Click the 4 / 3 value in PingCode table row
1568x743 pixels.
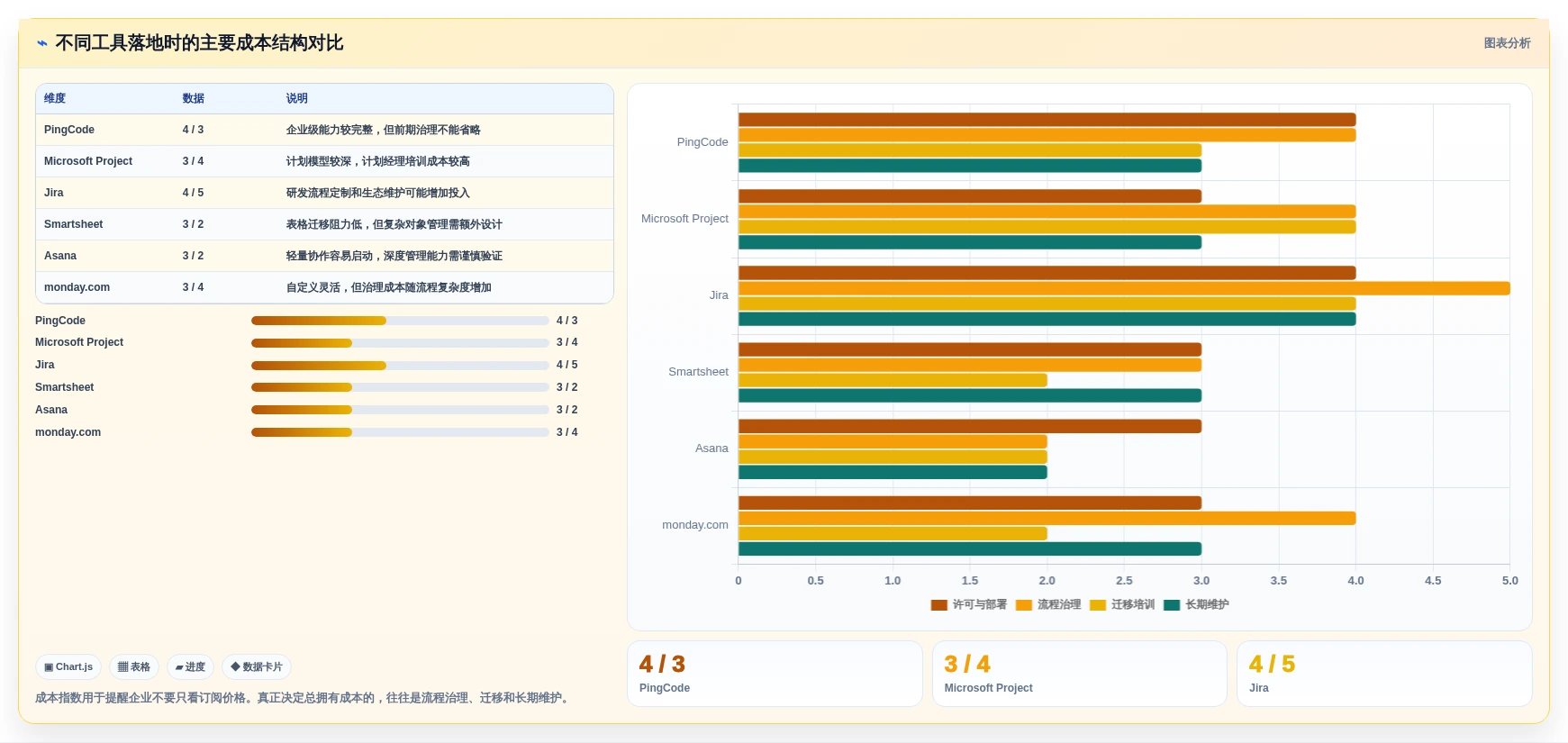pos(194,130)
